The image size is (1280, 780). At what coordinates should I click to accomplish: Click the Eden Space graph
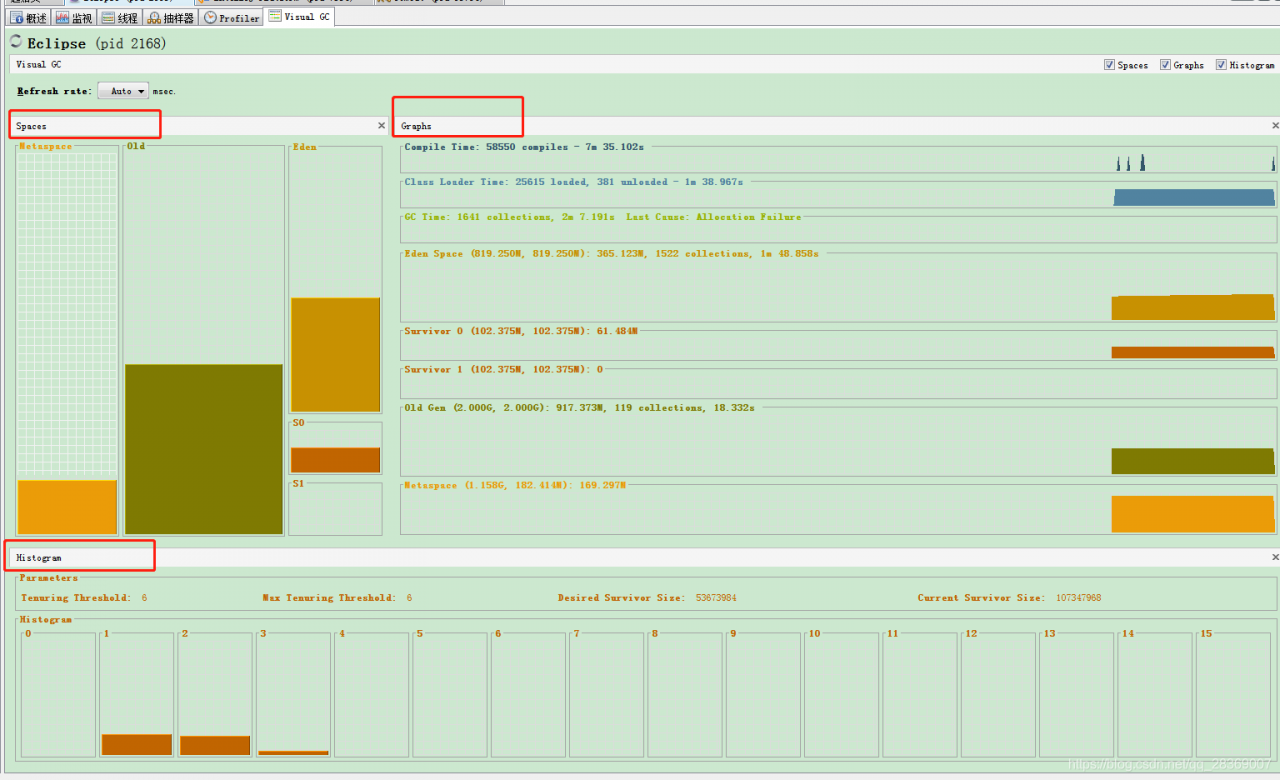click(x=839, y=287)
